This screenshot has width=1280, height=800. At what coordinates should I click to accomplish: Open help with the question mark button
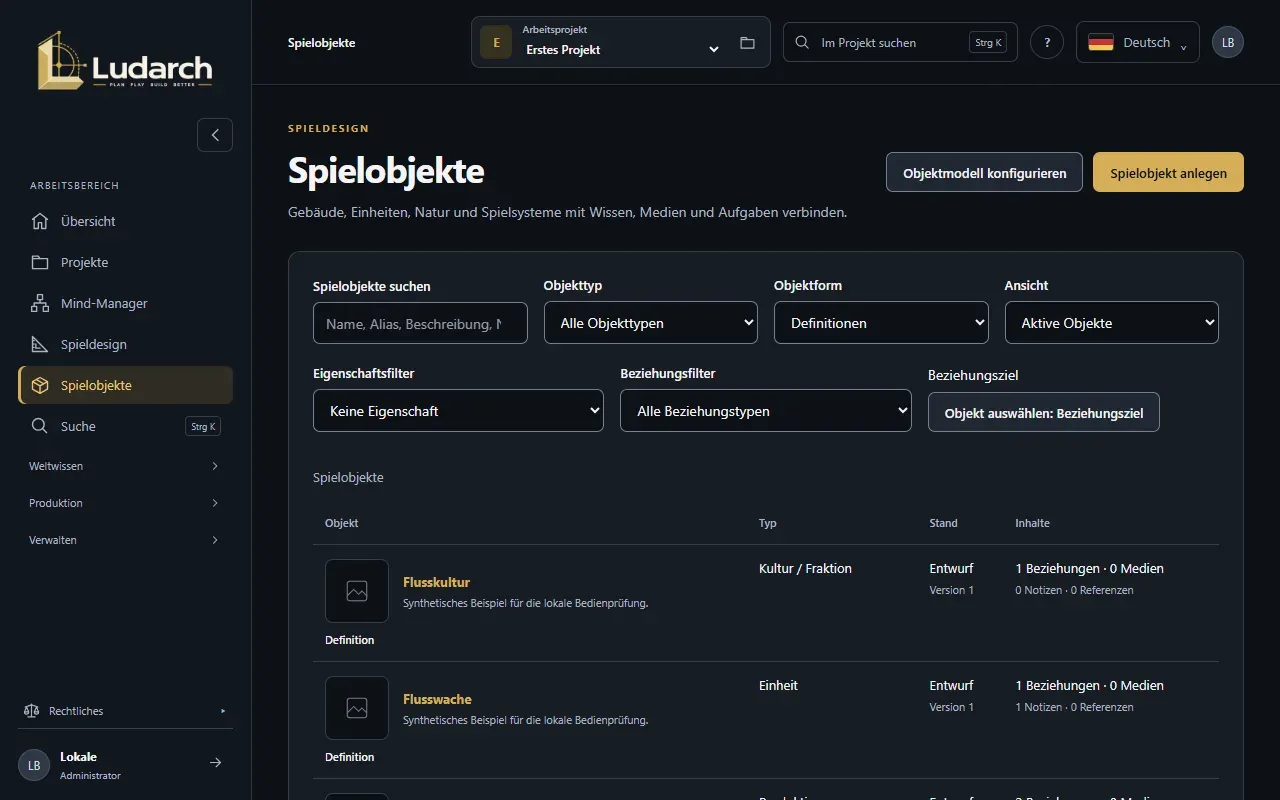[x=1047, y=42]
